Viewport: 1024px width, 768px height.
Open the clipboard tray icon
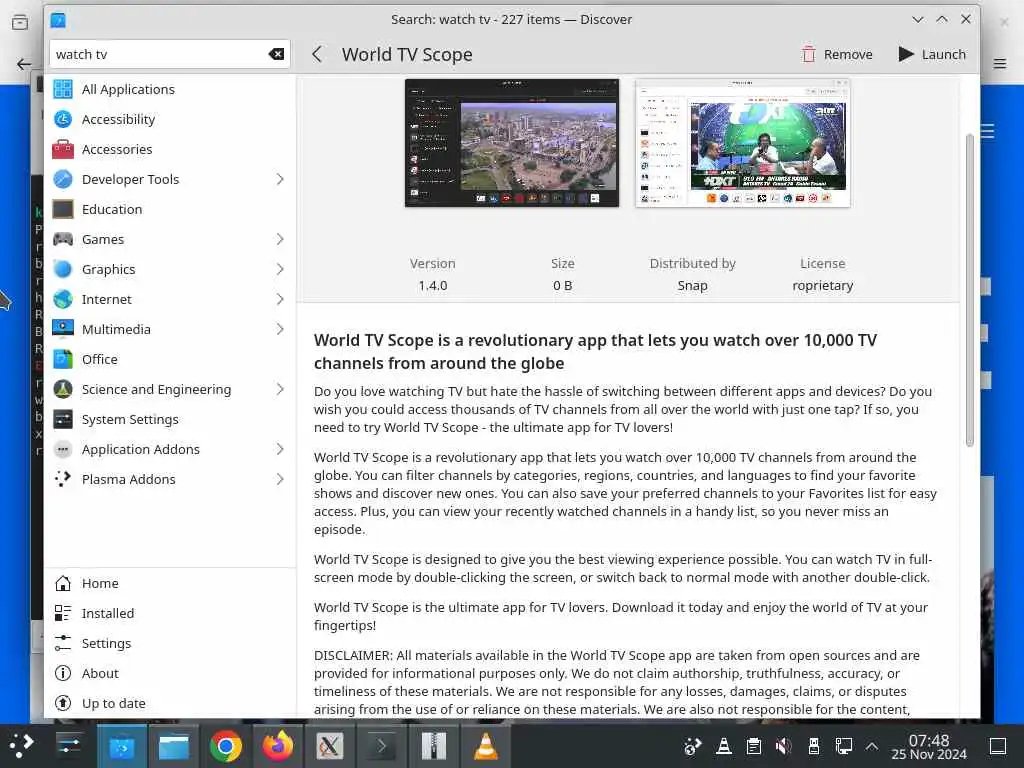tap(753, 746)
